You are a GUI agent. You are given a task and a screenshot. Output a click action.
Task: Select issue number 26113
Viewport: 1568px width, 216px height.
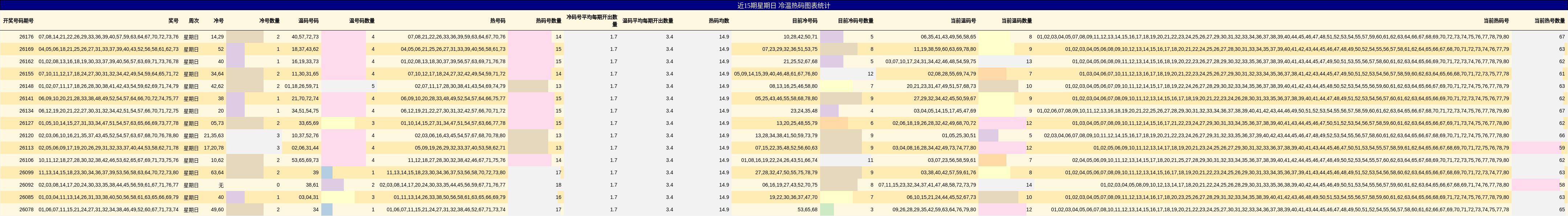[x=26, y=148]
